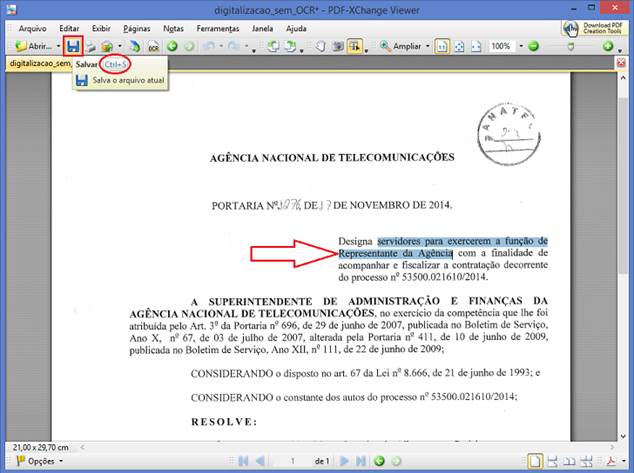The height and width of the screenshot is (473, 634).
Task: Click the page number field showing 1
Action: (292, 461)
